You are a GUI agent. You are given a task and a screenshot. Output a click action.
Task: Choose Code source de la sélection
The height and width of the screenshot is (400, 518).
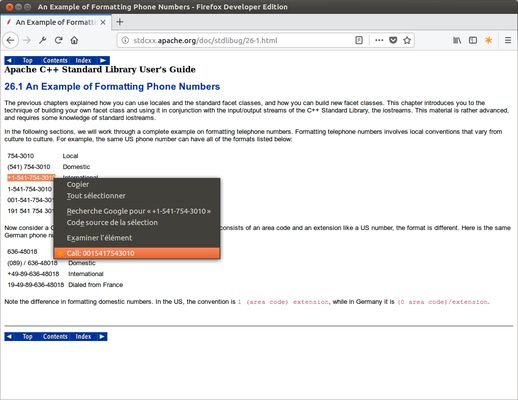[137, 222]
